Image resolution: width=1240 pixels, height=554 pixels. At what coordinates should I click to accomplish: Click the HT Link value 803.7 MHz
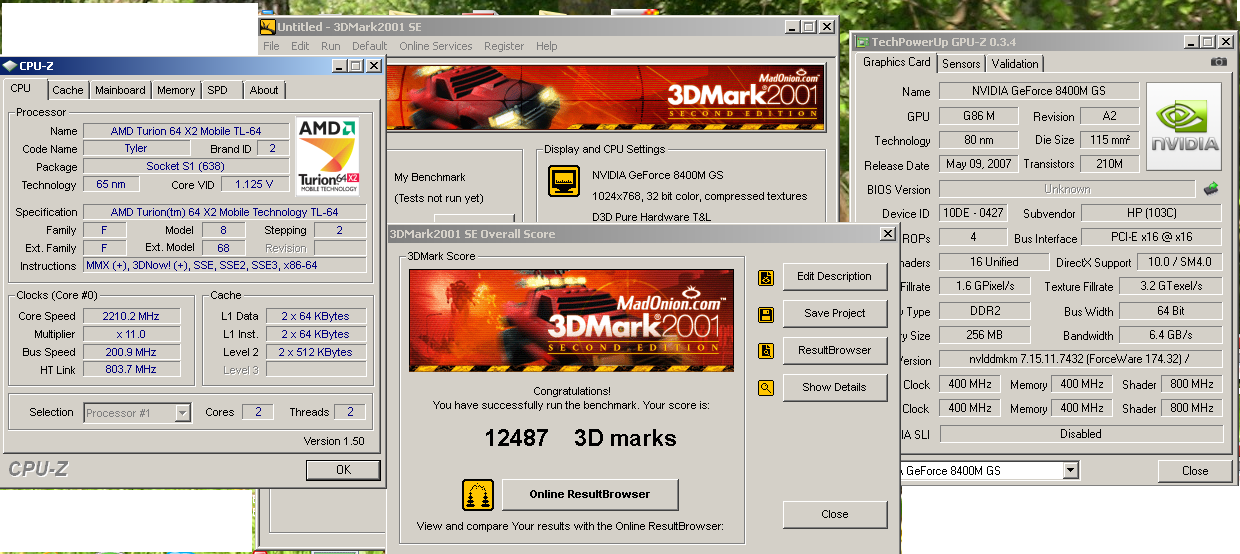tap(133, 370)
